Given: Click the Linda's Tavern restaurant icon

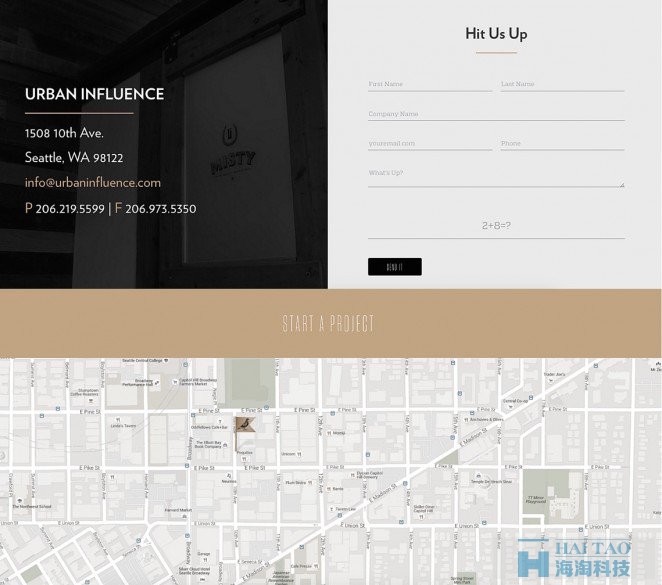Looking at the screenshot, I should pyautogui.click(x=118, y=420).
